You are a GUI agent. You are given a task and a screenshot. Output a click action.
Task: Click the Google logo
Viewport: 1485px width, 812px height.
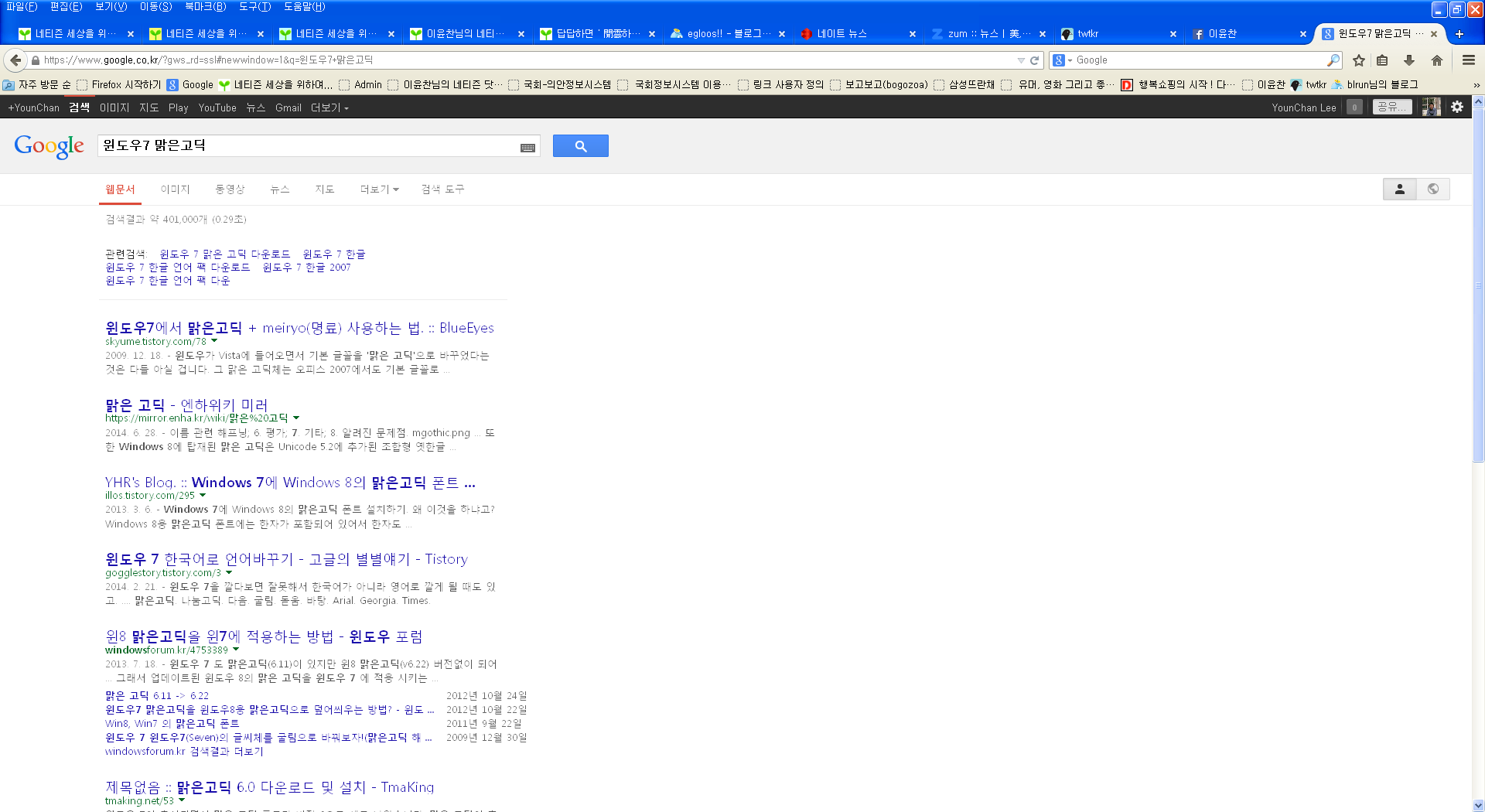(x=49, y=145)
